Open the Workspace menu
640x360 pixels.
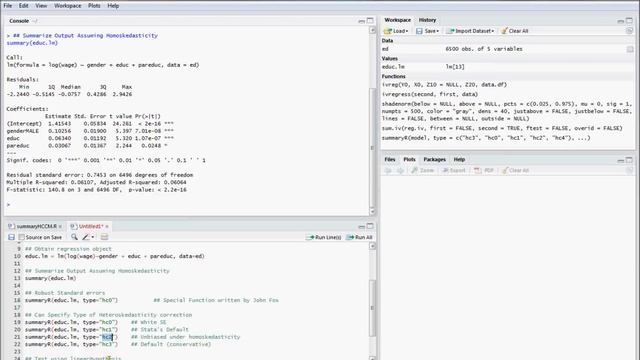[68, 6]
